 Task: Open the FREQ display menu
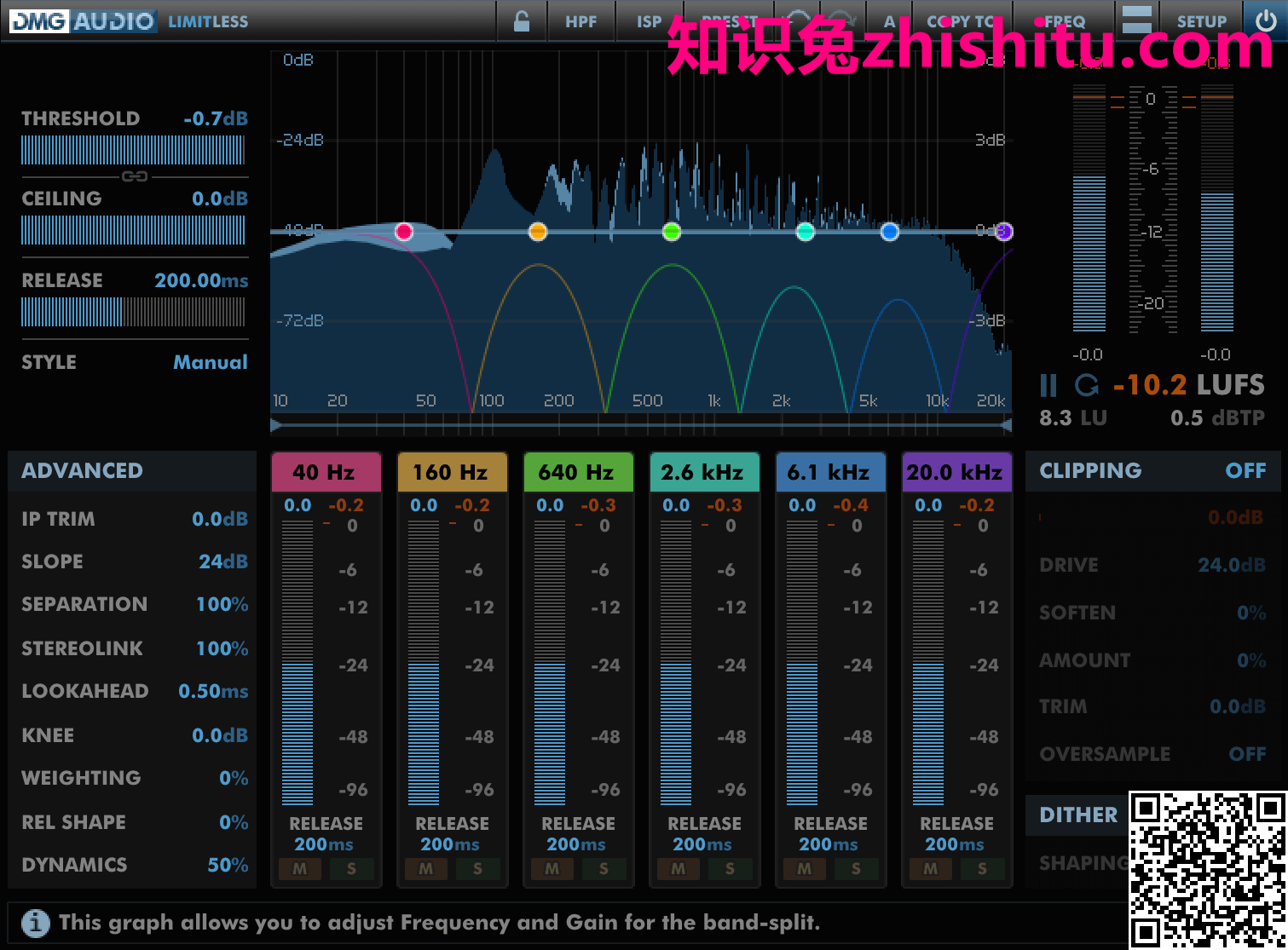click(1065, 21)
